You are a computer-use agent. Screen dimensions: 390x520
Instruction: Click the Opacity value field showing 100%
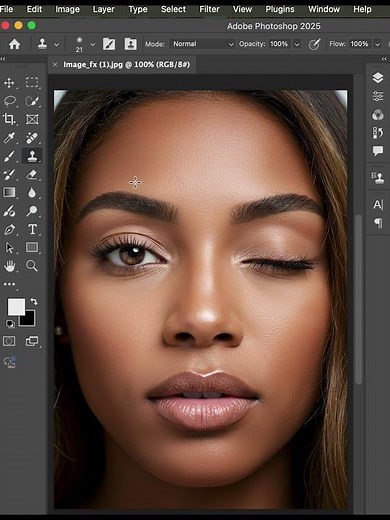(x=279, y=44)
